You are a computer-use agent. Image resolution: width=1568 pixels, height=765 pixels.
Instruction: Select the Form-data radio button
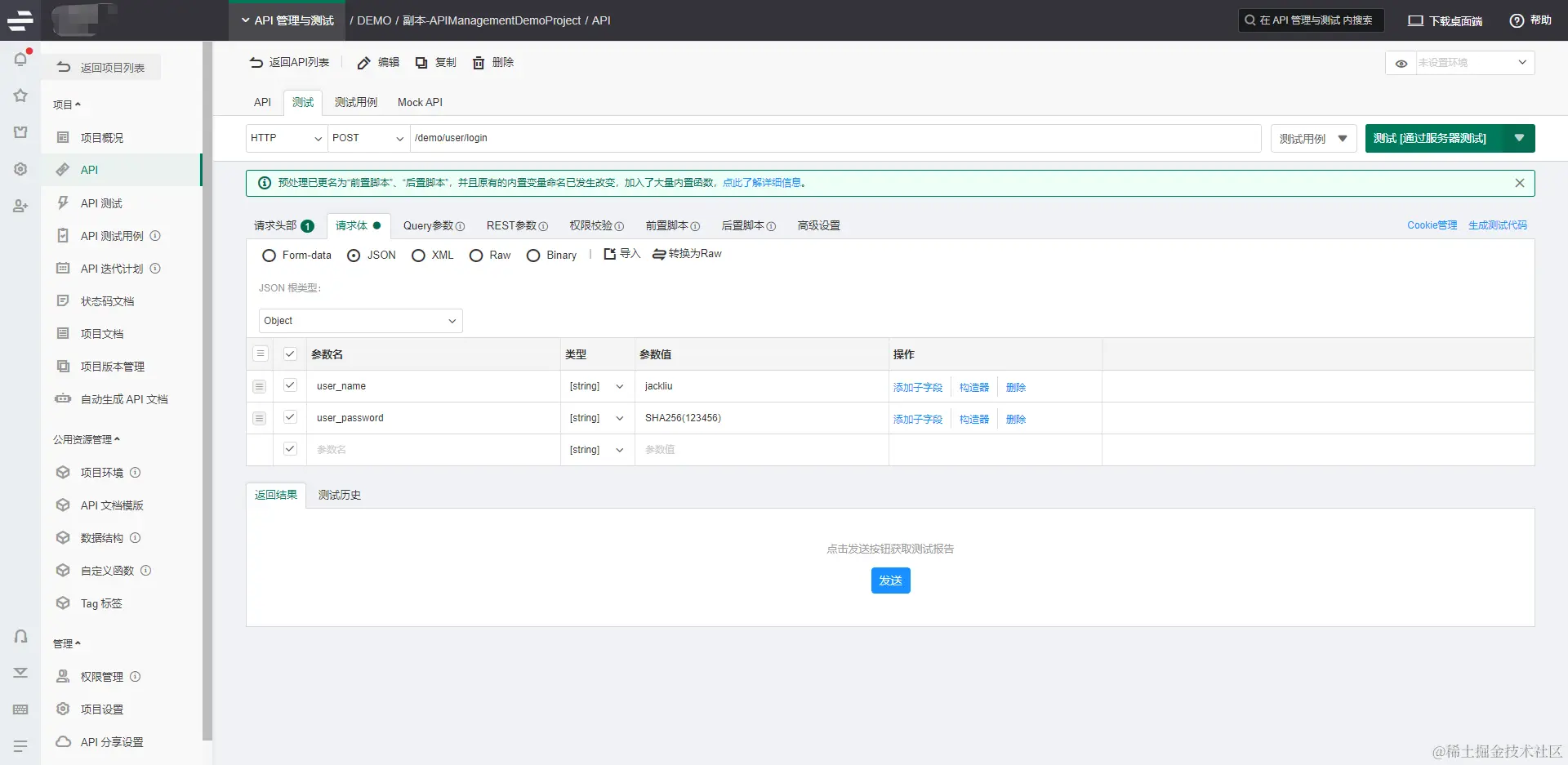[269, 256]
